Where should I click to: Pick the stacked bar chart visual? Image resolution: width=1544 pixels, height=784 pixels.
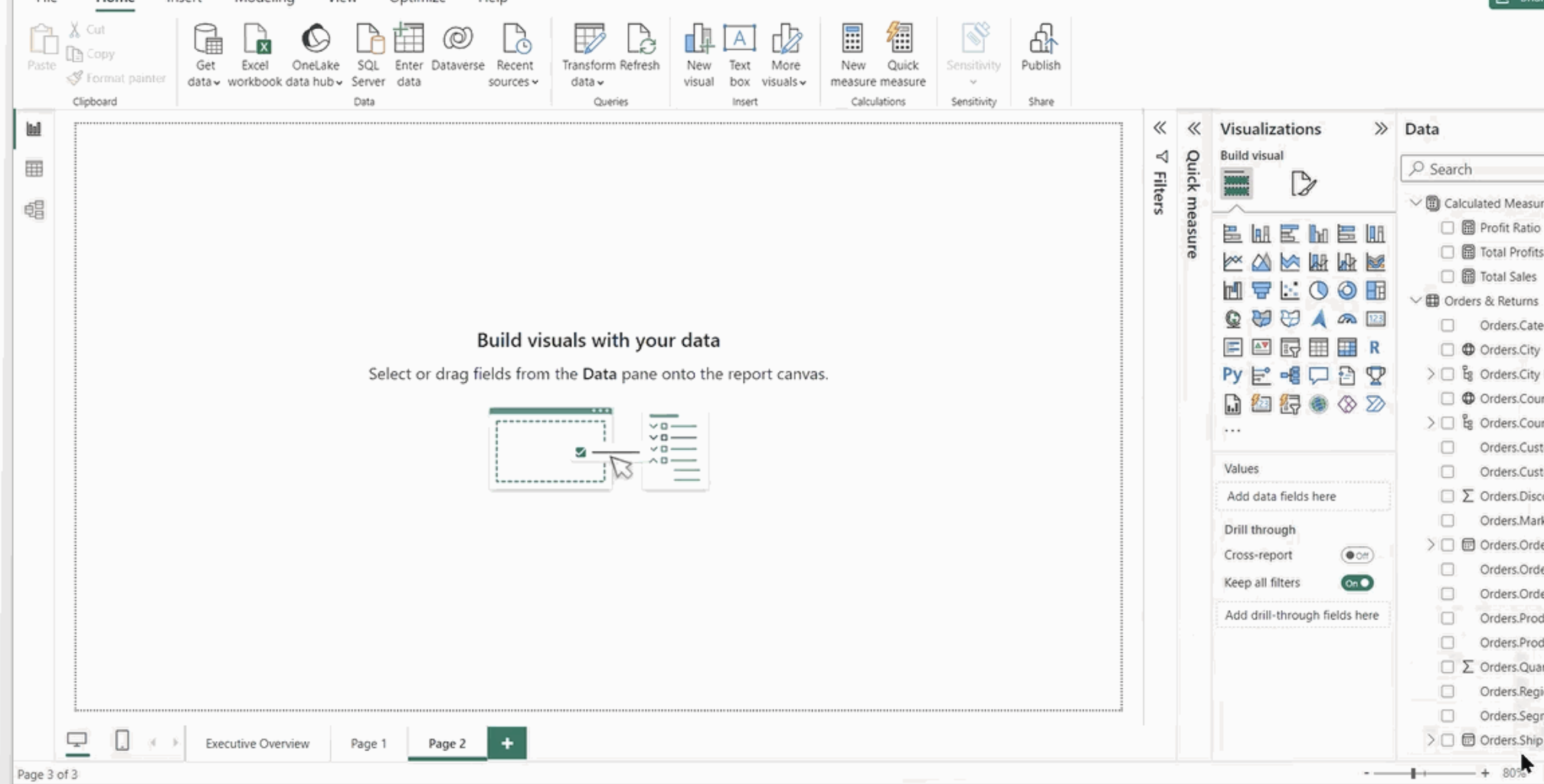click(1232, 234)
